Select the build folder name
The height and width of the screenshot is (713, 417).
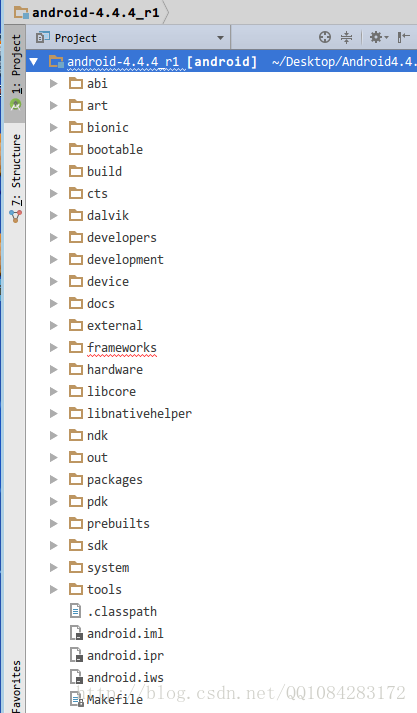coord(105,171)
